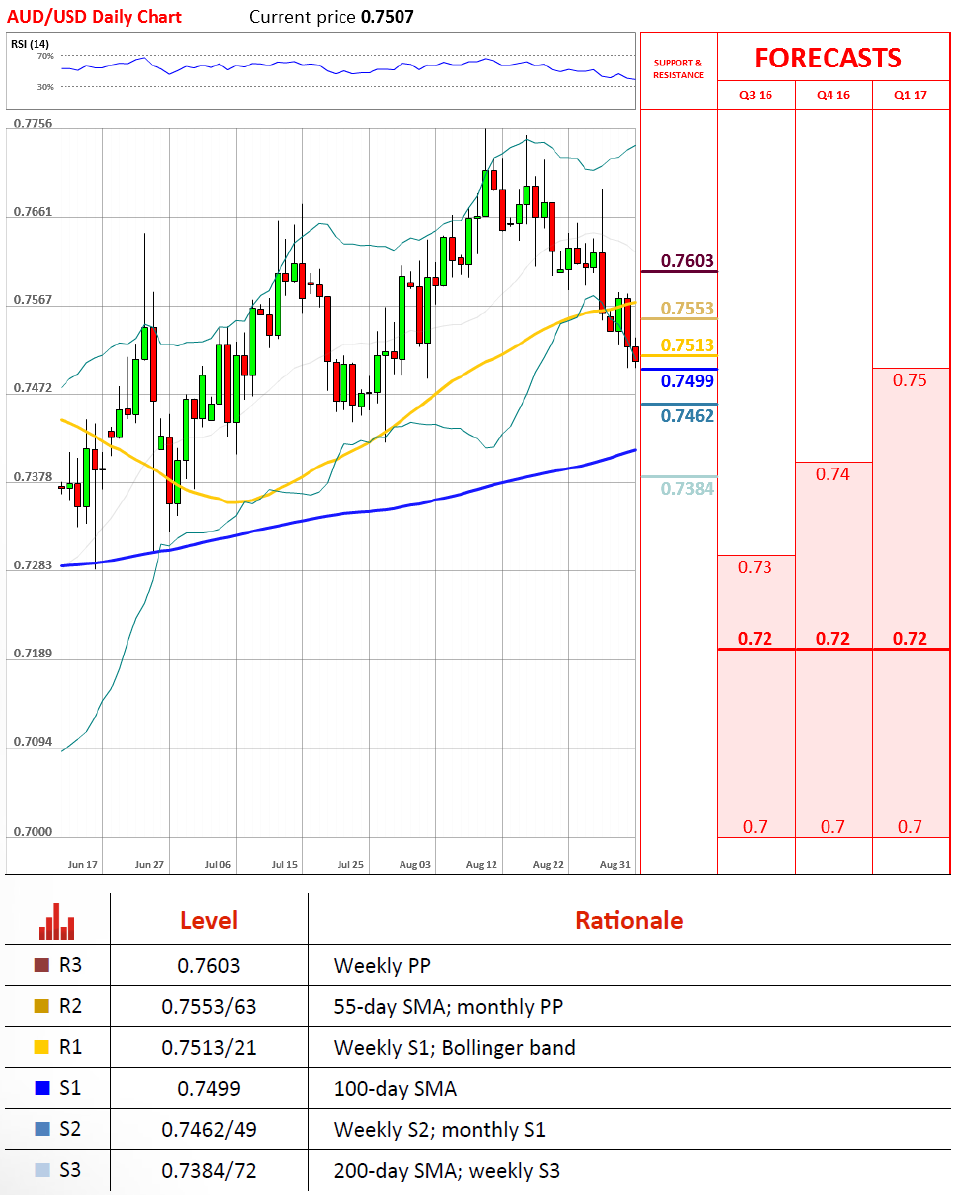960x1195 pixels.
Task: Select the R3 dark red color swatch
Action: click(x=41, y=966)
